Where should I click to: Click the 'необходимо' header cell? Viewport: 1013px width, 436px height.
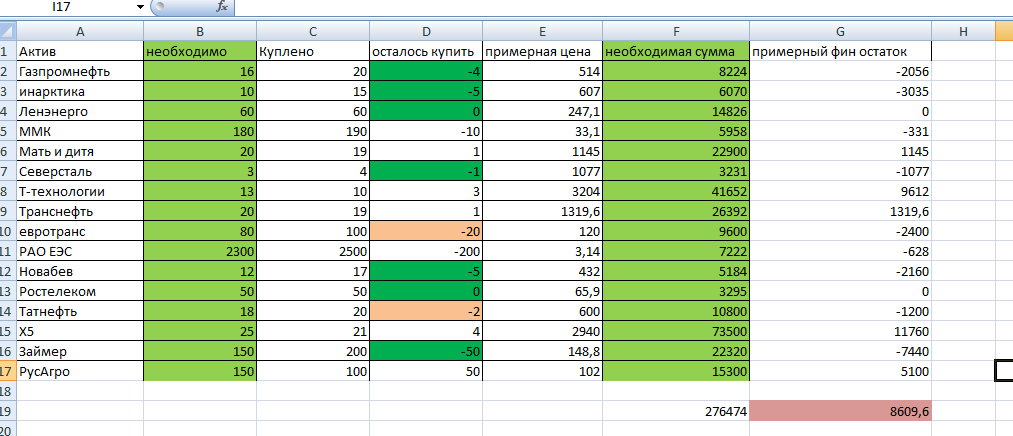tap(200, 52)
